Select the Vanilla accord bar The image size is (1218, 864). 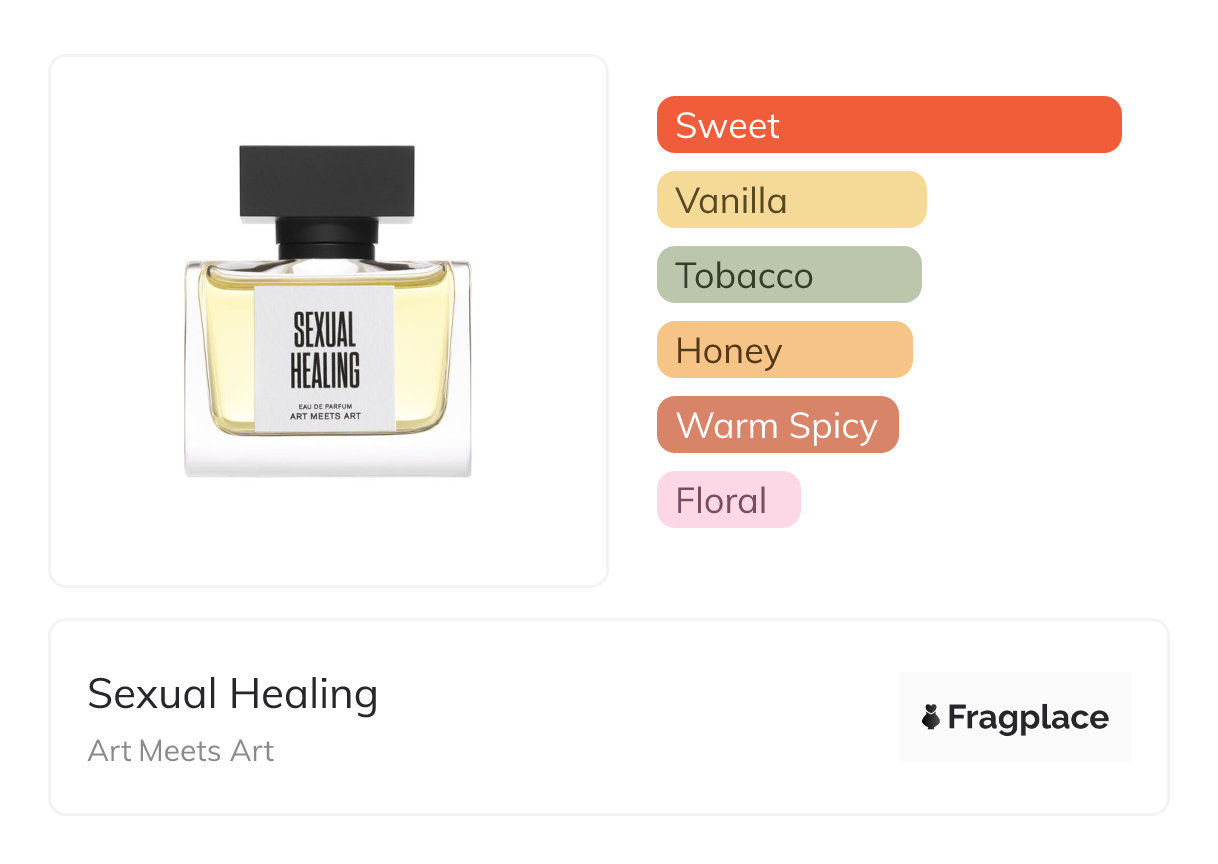pyautogui.click(x=791, y=200)
